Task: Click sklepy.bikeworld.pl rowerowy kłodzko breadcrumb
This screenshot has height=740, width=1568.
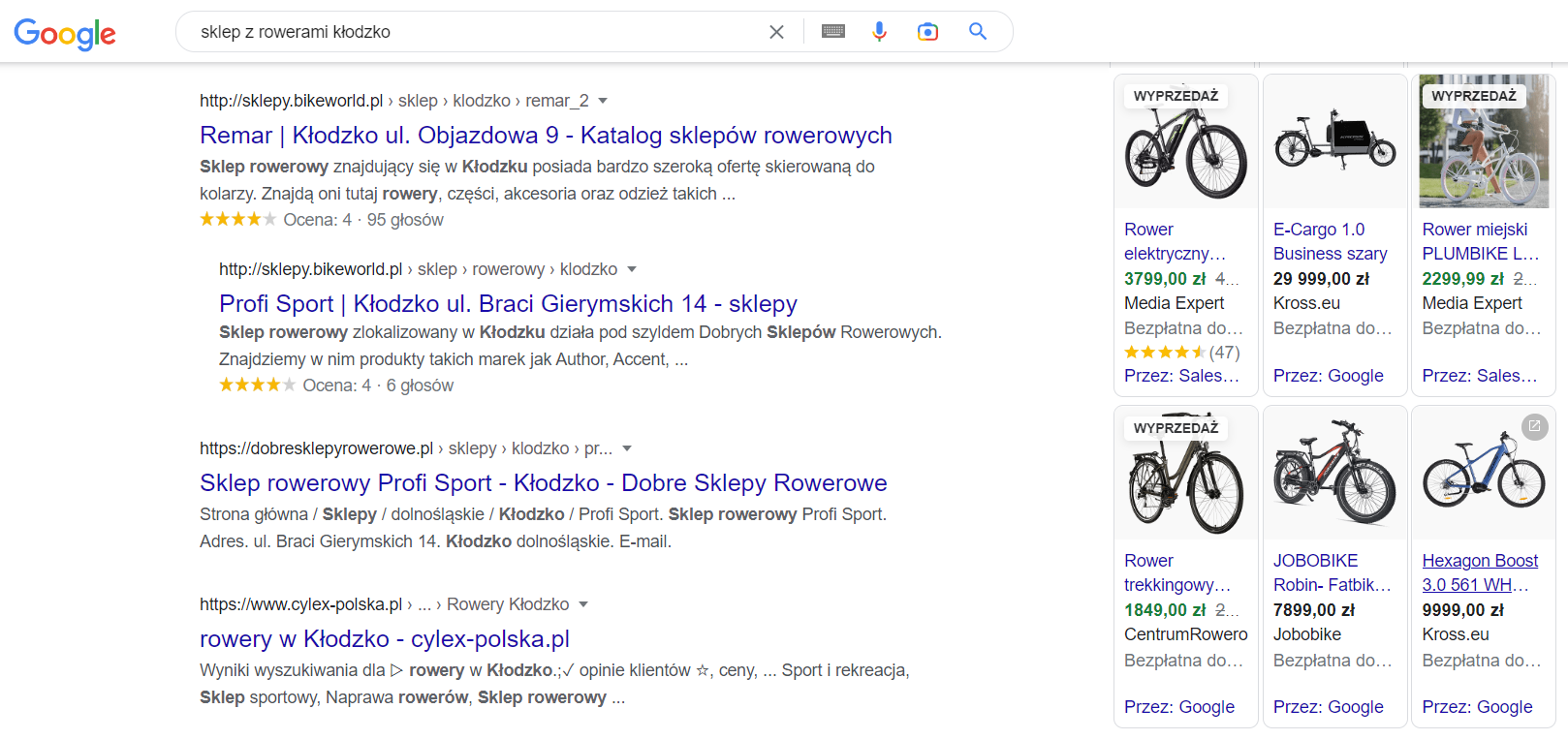Action: pos(418,269)
